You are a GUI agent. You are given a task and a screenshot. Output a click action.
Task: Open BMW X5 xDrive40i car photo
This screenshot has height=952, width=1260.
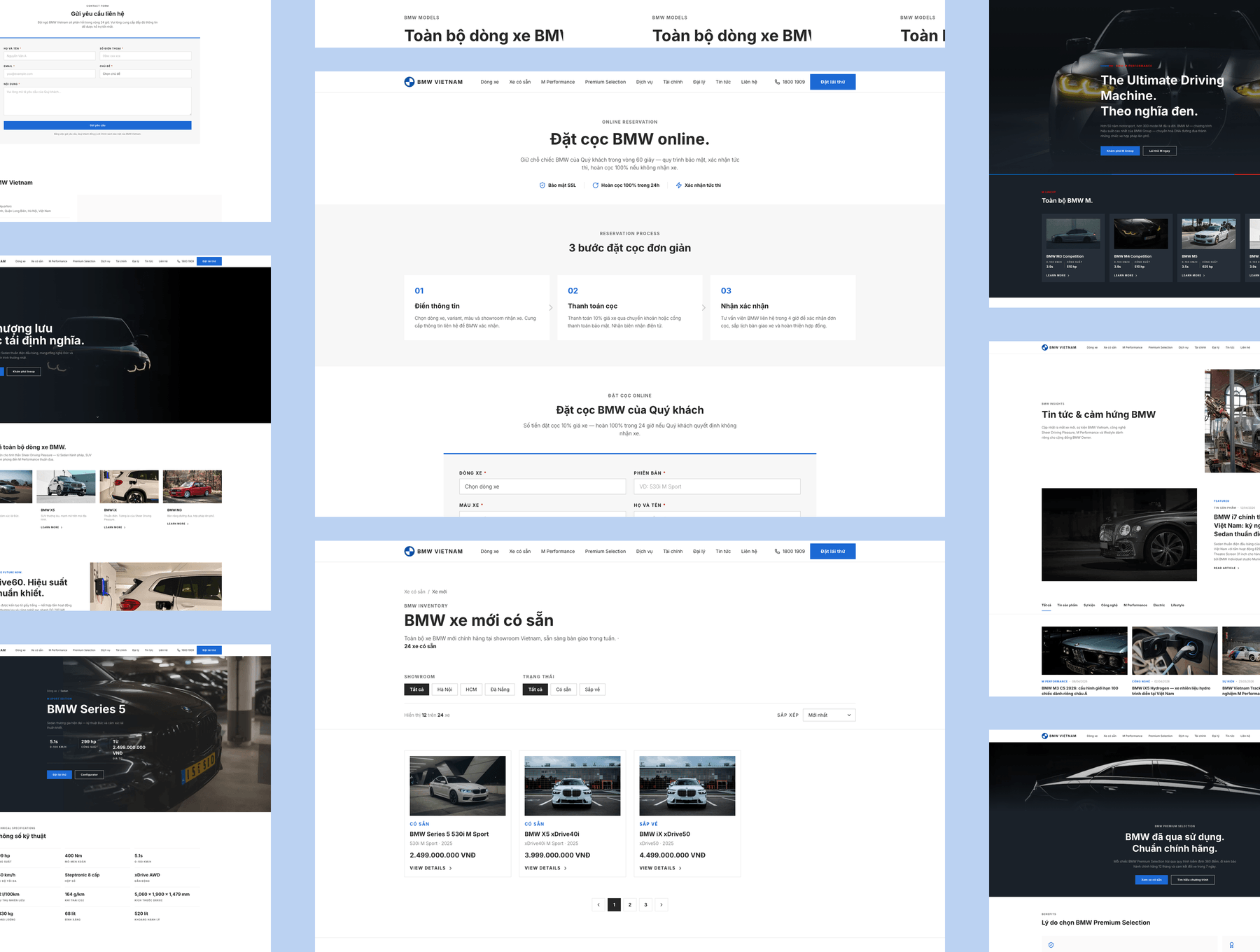[573, 785]
